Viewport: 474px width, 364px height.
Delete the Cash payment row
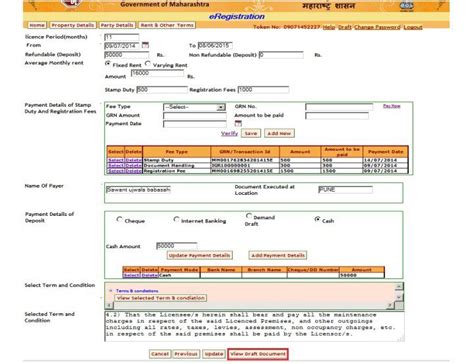pos(150,275)
